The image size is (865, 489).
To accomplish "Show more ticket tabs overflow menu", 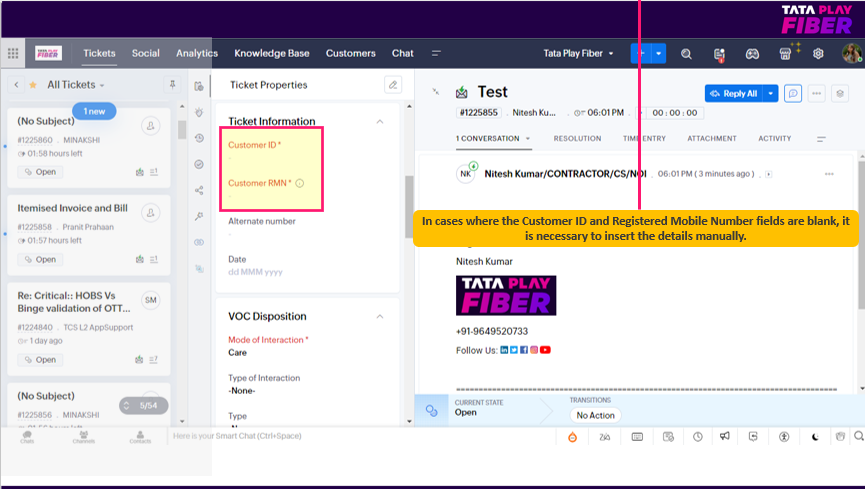I will [821, 139].
